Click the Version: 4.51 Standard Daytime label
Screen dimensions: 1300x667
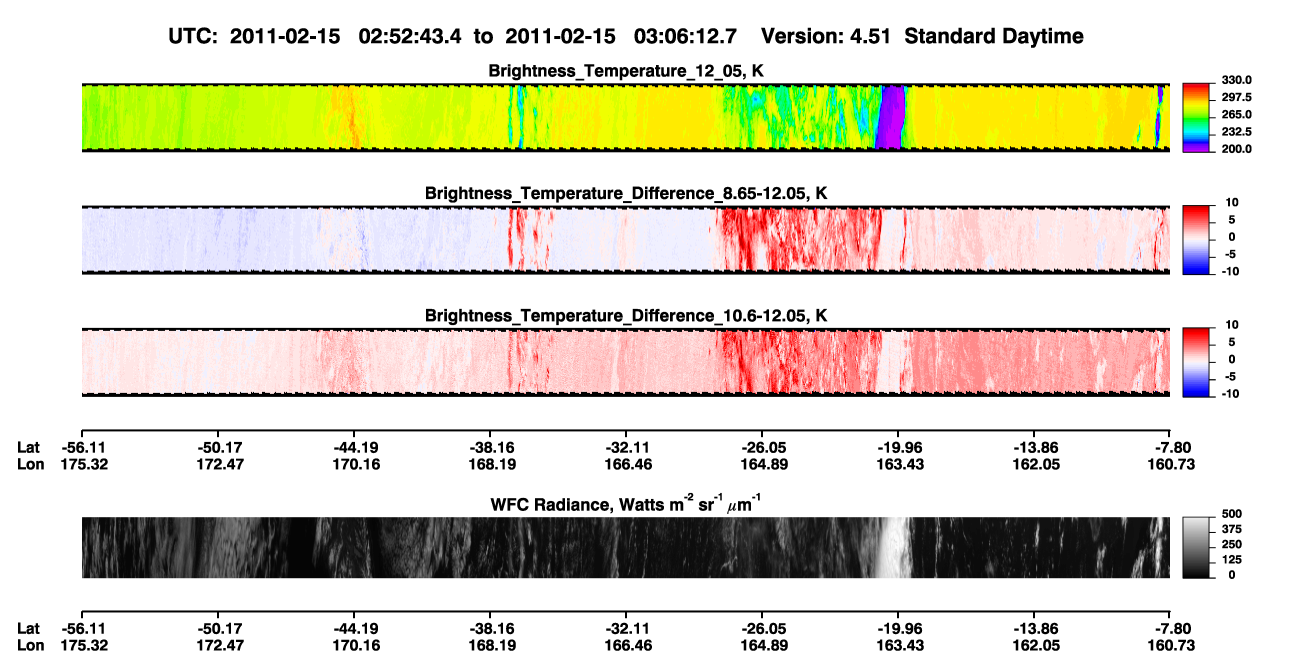tap(922, 36)
